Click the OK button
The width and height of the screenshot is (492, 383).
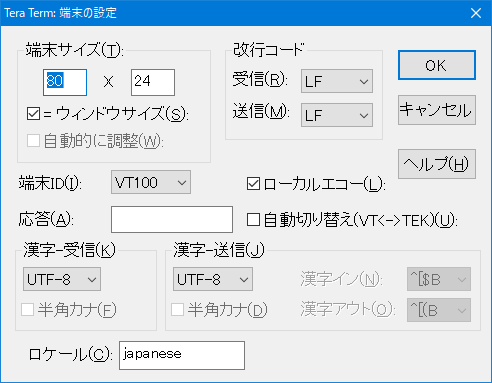[x=437, y=65]
